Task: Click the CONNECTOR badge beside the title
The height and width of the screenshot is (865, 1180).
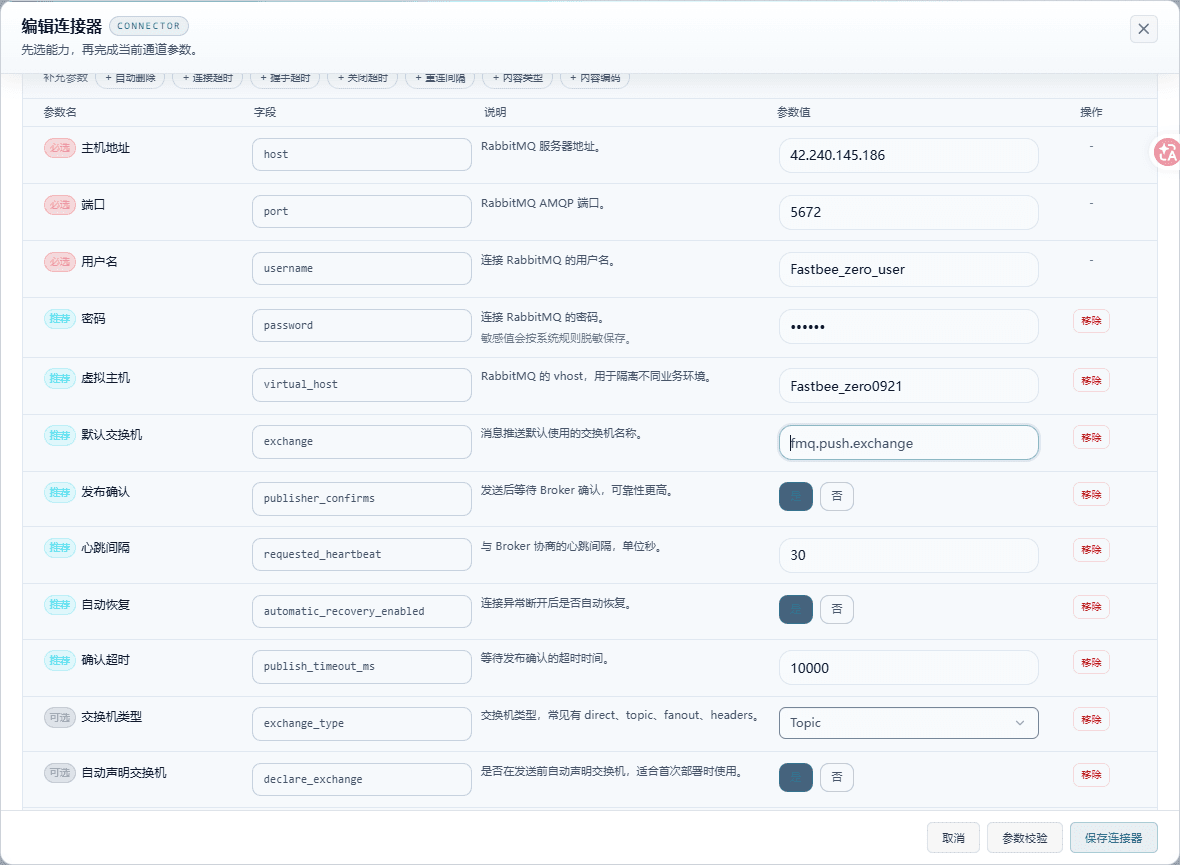Action: pos(148,26)
